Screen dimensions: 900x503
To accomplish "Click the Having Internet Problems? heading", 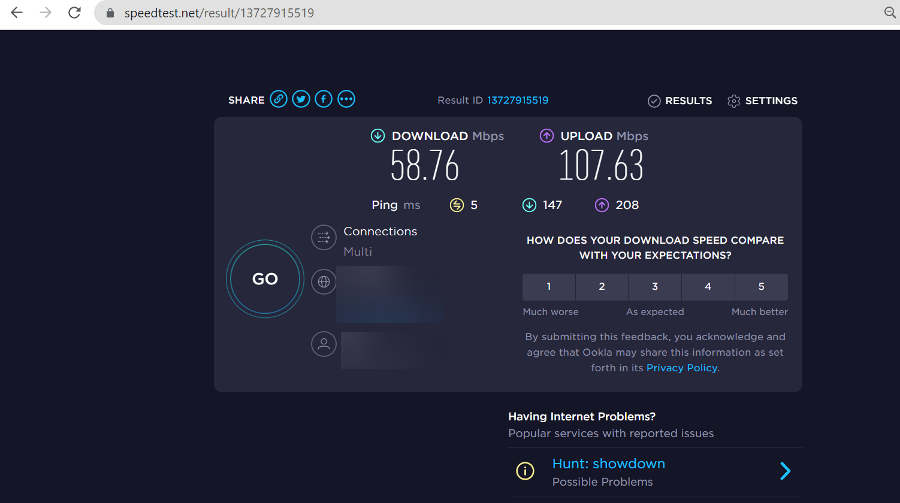I will [x=581, y=416].
